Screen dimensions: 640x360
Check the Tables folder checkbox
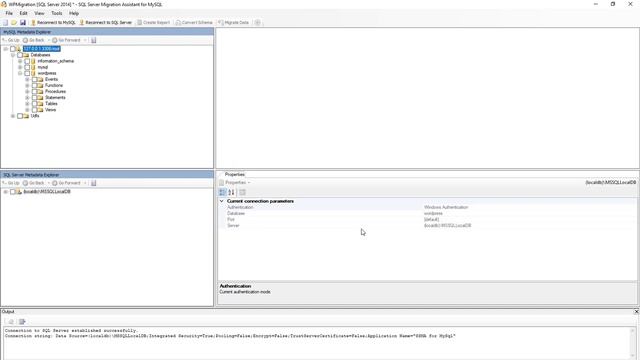(34, 104)
